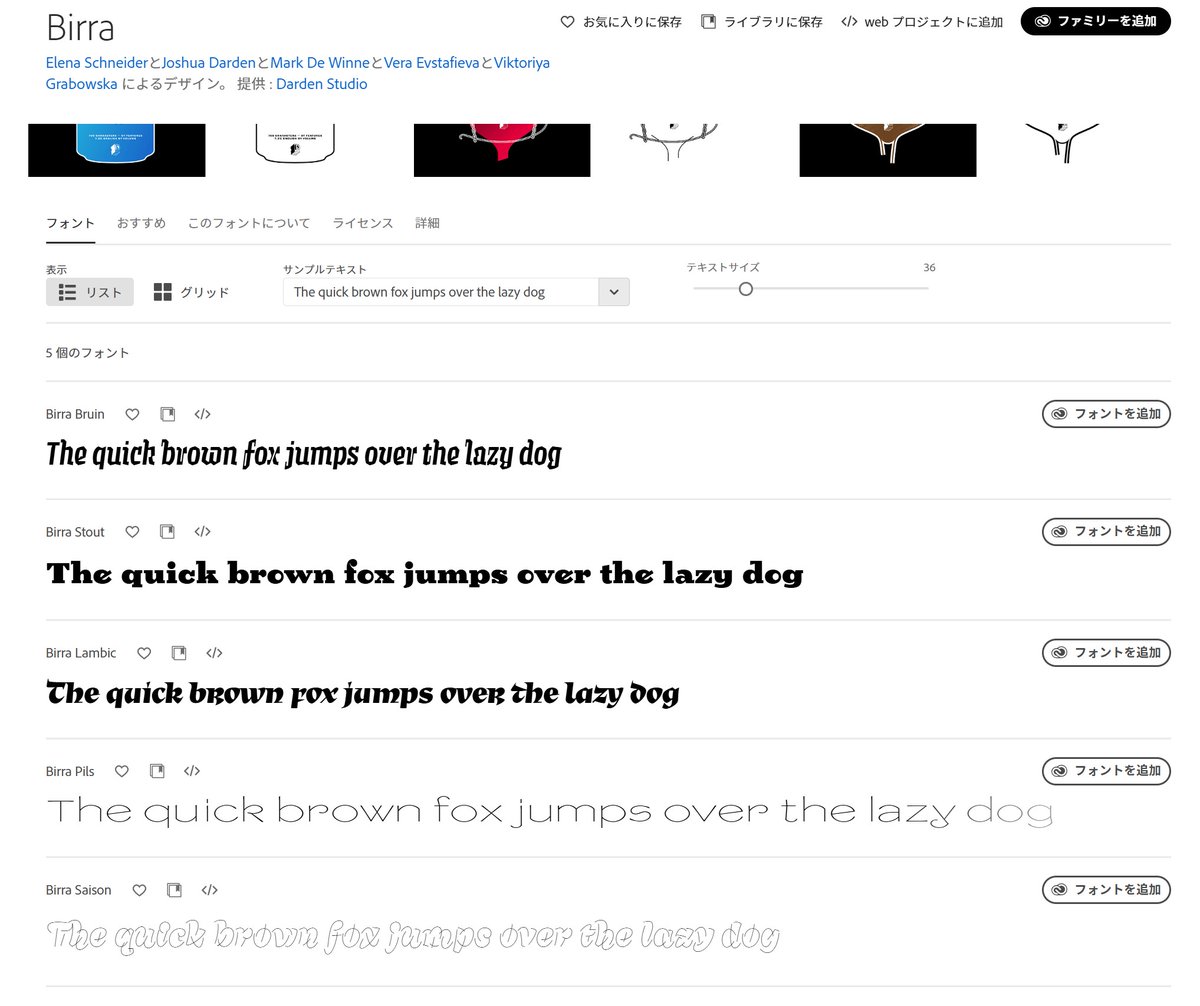
Task: Click library icon beside ライブラリに保存
Action: coord(708,22)
